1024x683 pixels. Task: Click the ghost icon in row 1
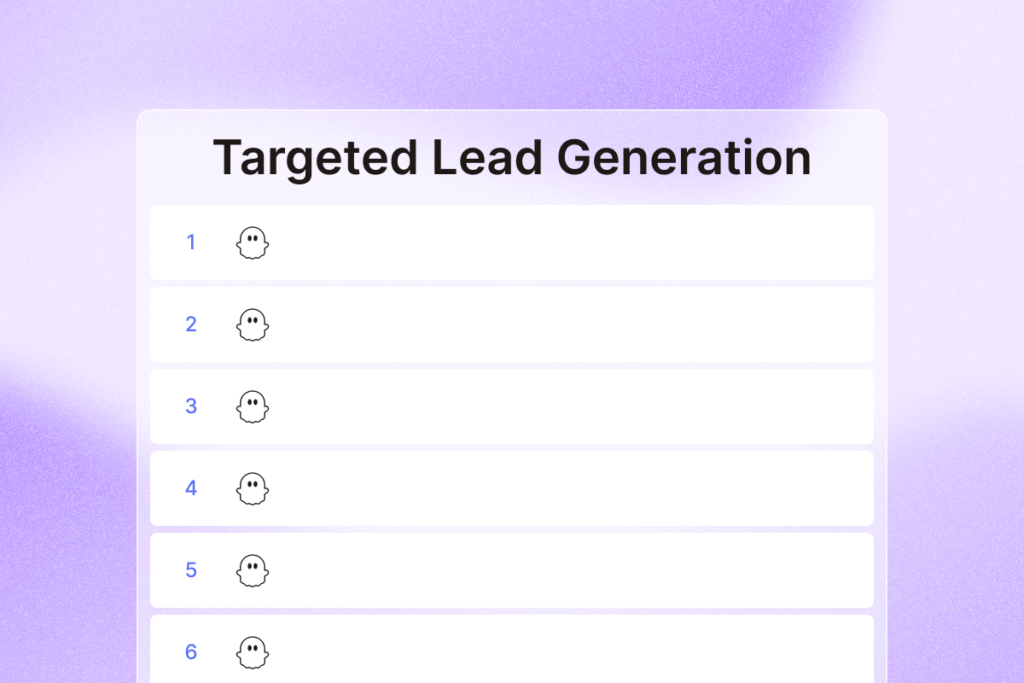[252, 243]
